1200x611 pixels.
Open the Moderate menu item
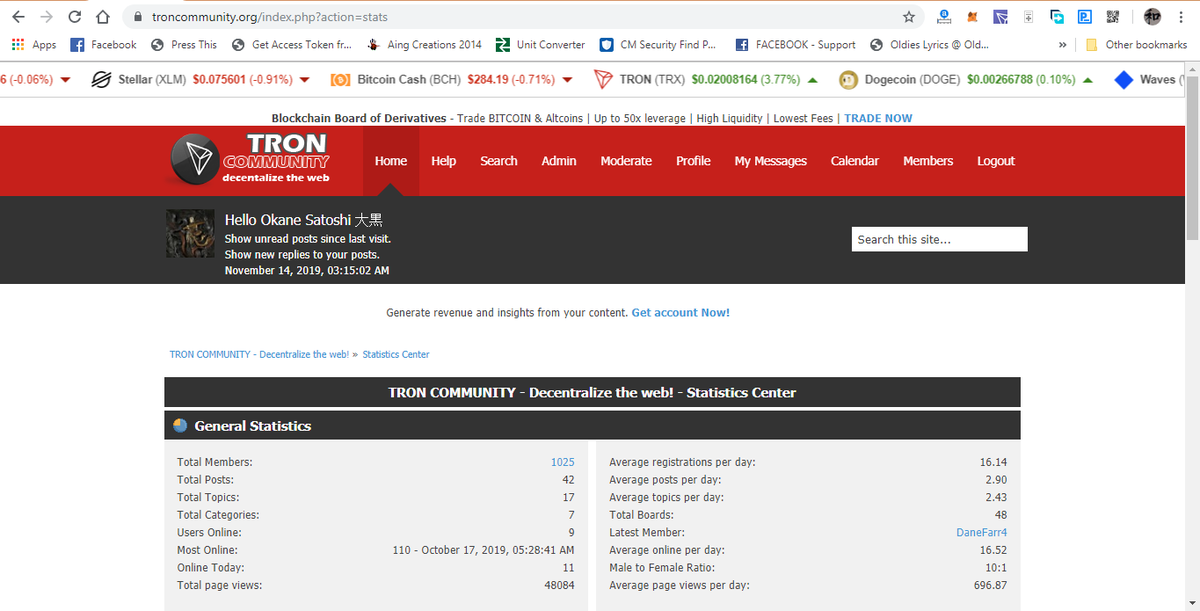click(x=626, y=161)
